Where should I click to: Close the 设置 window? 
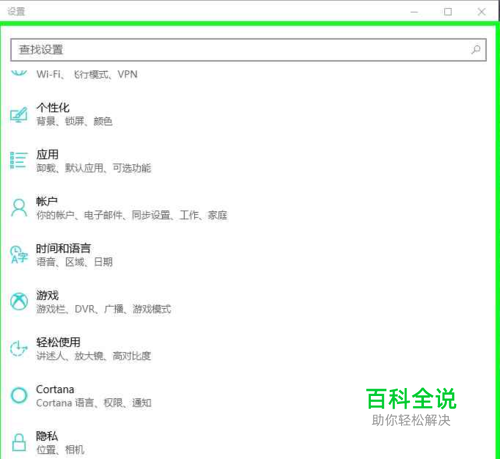pyautogui.click(x=481, y=12)
